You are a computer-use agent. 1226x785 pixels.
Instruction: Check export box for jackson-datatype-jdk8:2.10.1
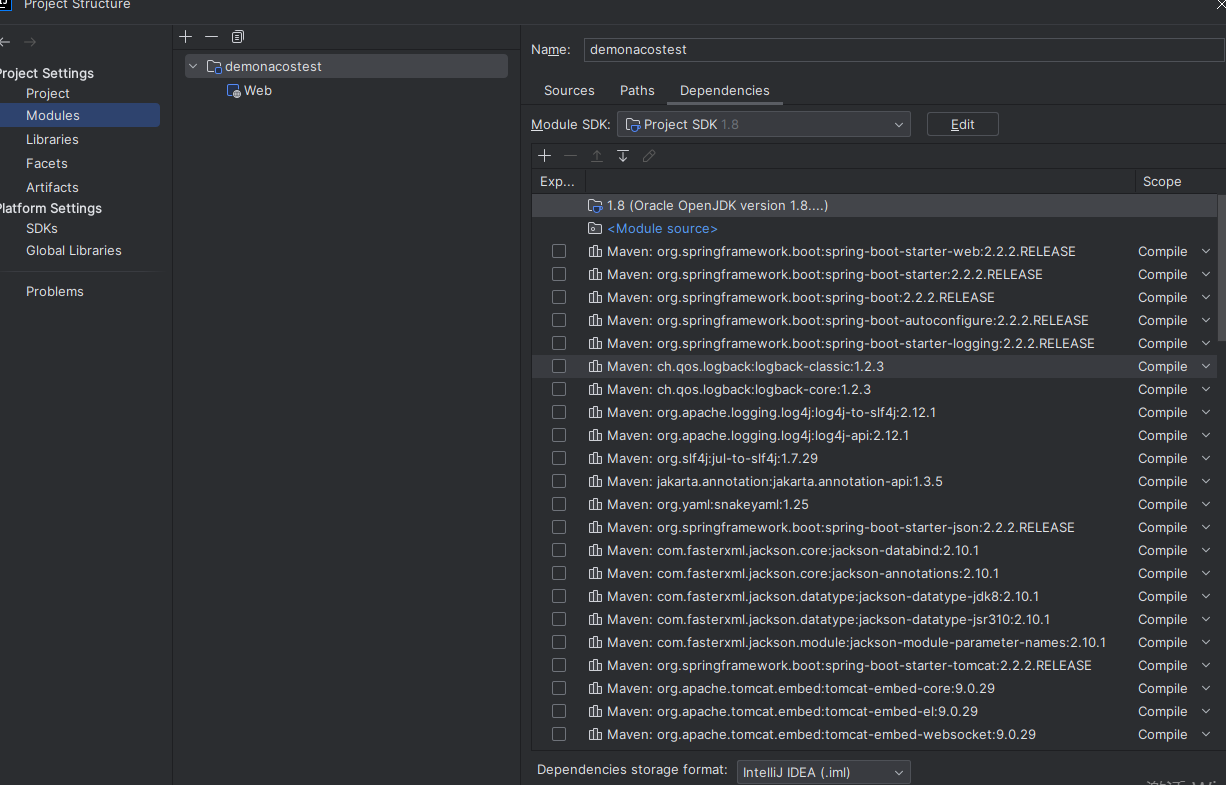coord(559,596)
